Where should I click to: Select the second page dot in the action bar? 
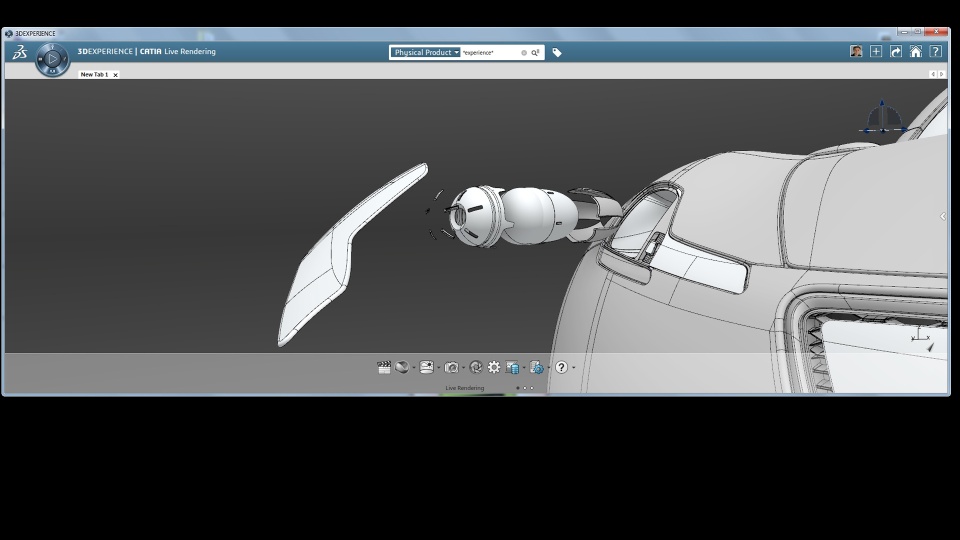[x=525, y=388]
